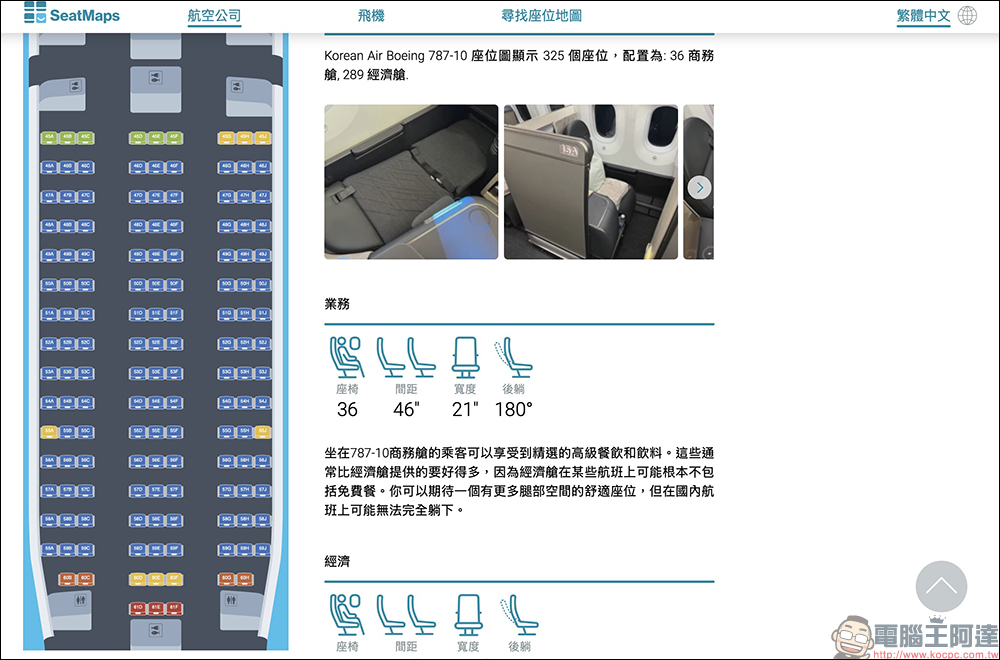Click seat 45A at top of seat map

[x=49, y=136]
